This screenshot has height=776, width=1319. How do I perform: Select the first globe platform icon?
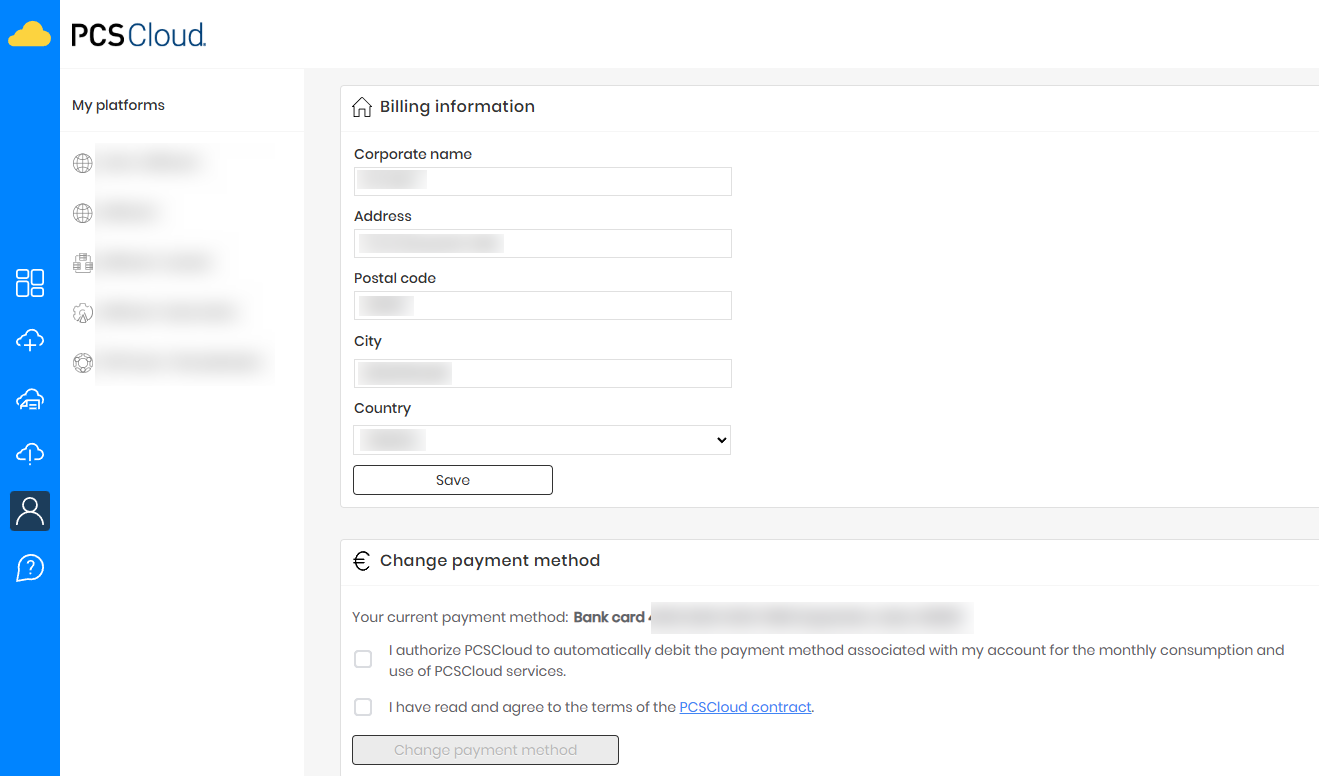click(83, 163)
